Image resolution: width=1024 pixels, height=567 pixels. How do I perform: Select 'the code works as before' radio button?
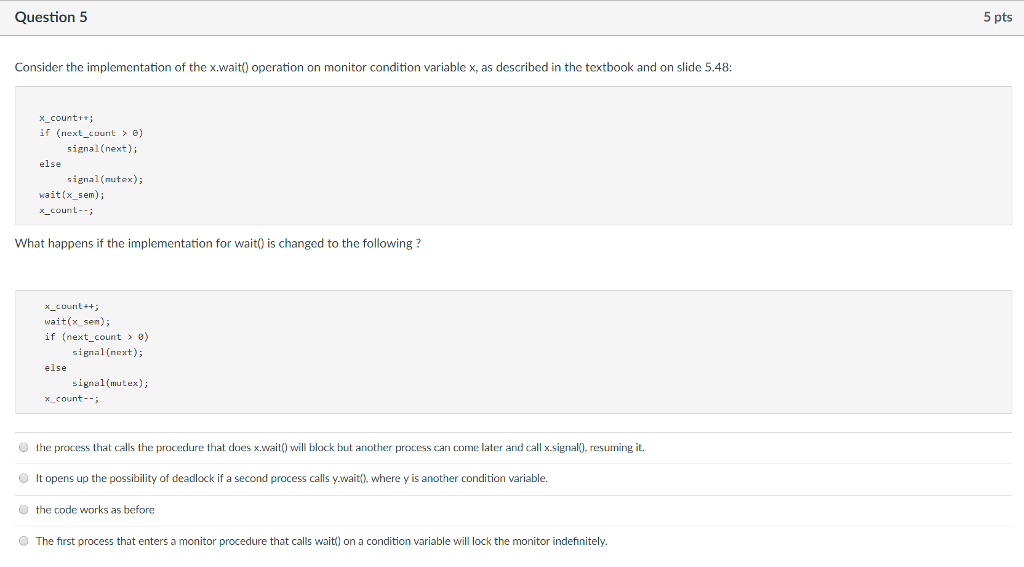[23, 510]
